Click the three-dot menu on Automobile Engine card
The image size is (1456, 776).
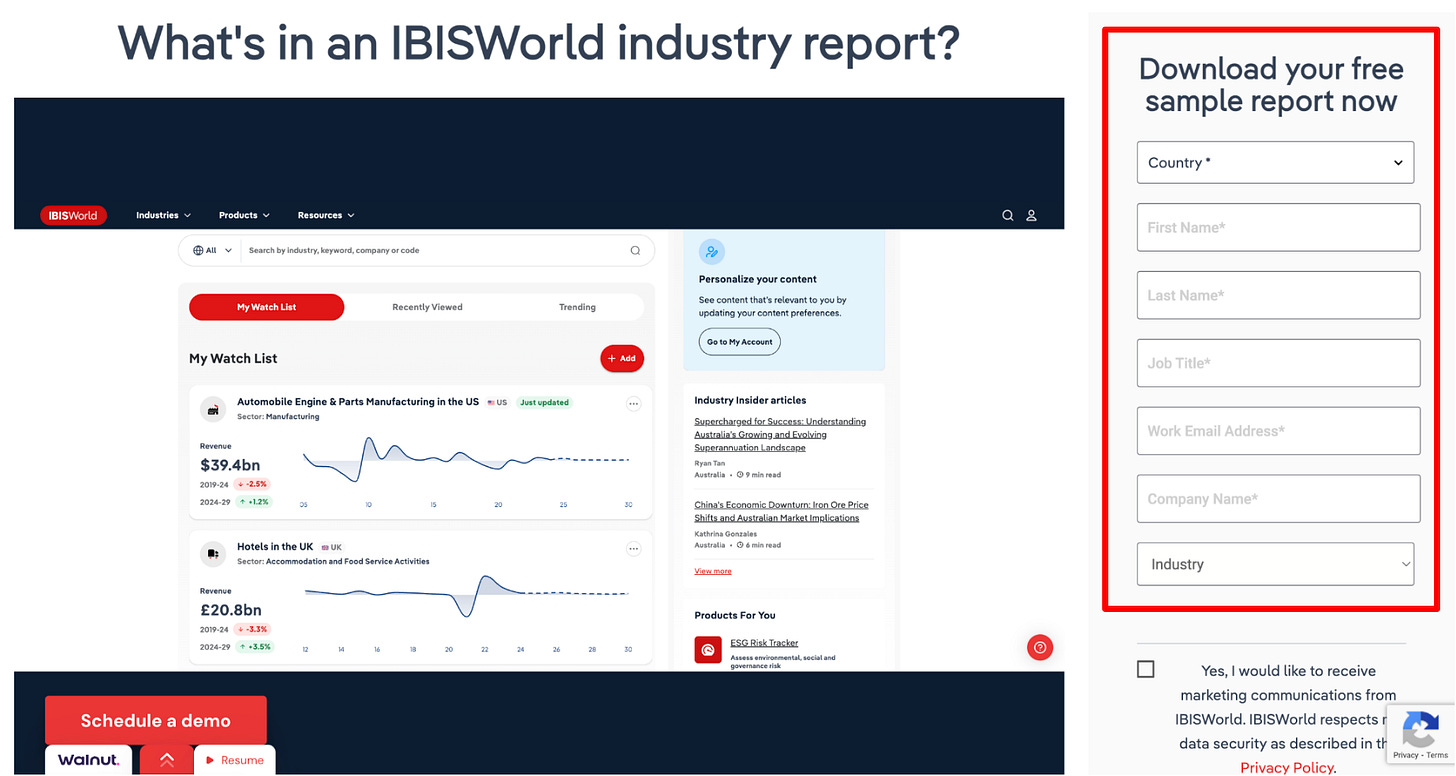633,404
